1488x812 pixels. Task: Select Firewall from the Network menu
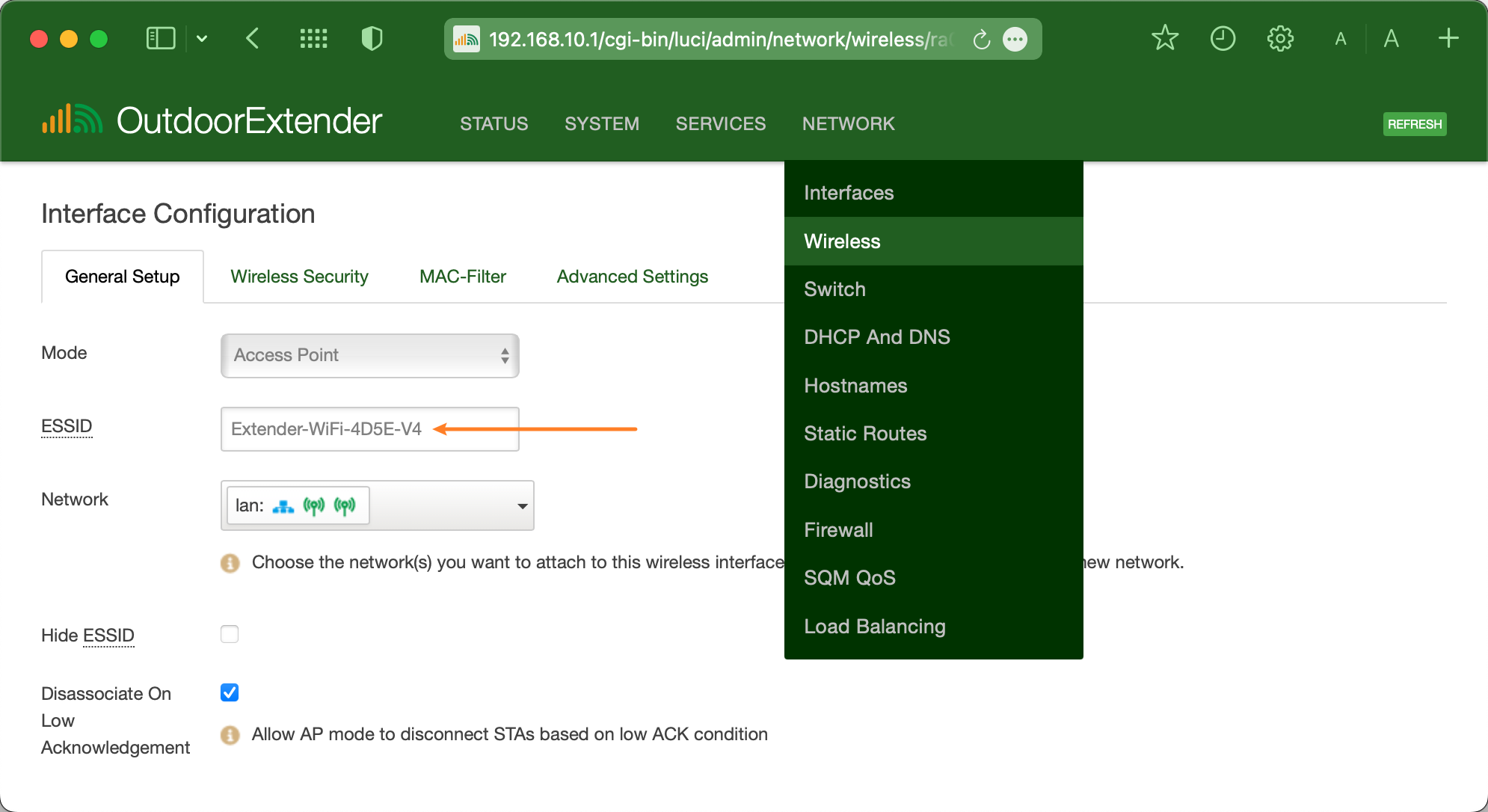pyautogui.click(x=838, y=530)
